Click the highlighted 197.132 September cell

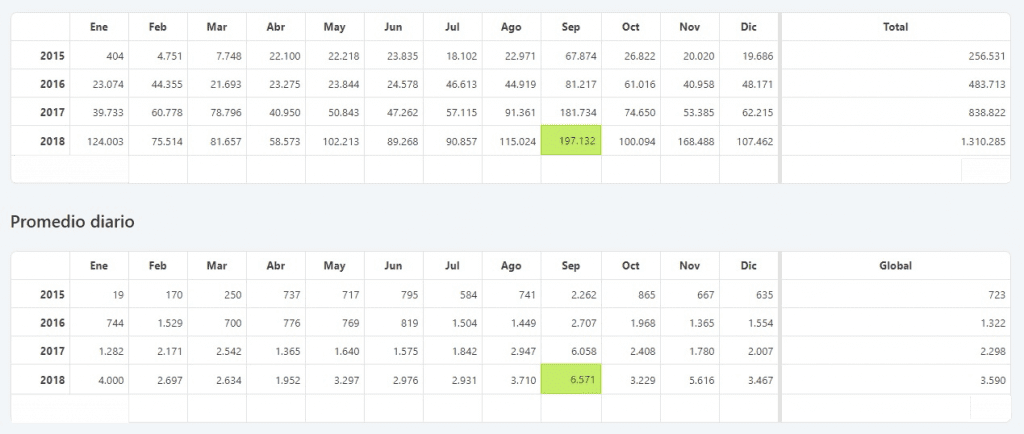571,141
